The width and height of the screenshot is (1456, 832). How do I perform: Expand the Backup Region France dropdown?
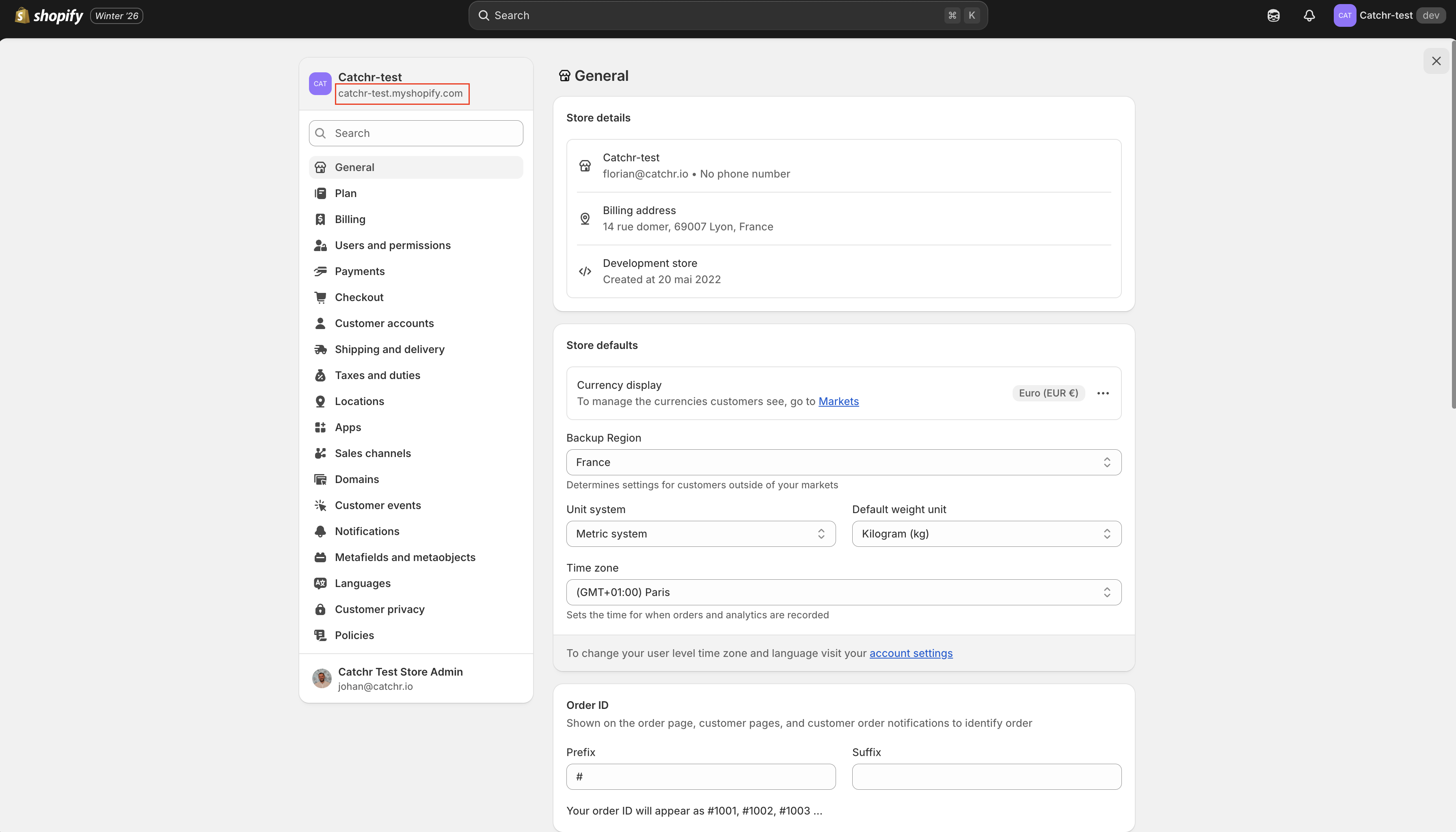(843, 462)
